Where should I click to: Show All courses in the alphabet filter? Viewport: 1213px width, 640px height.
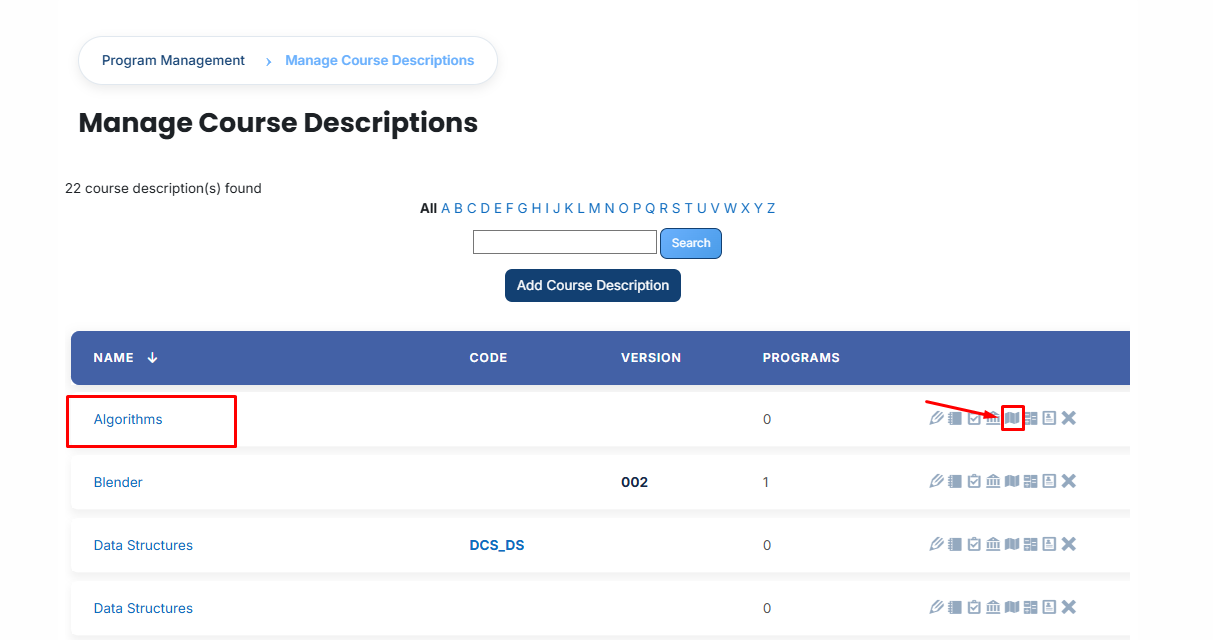click(428, 208)
